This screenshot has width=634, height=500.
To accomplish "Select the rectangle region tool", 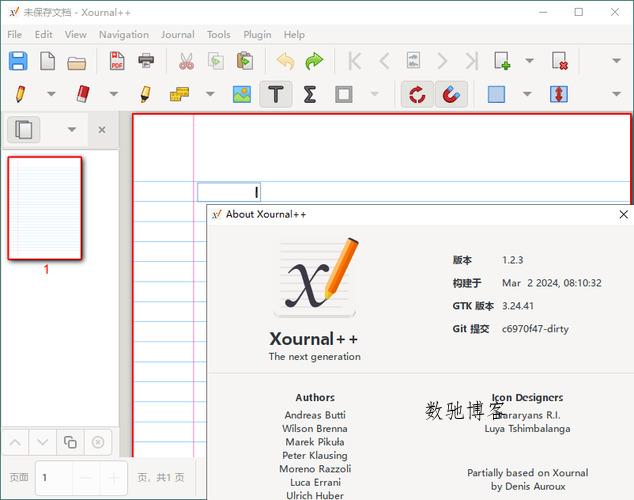I will tap(496, 94).
